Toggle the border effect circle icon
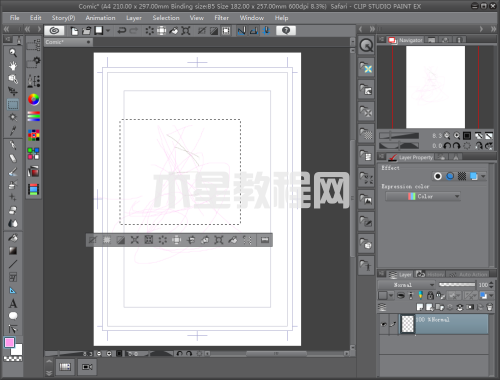This screenshot has height=380, width=500. pos(438,176)
